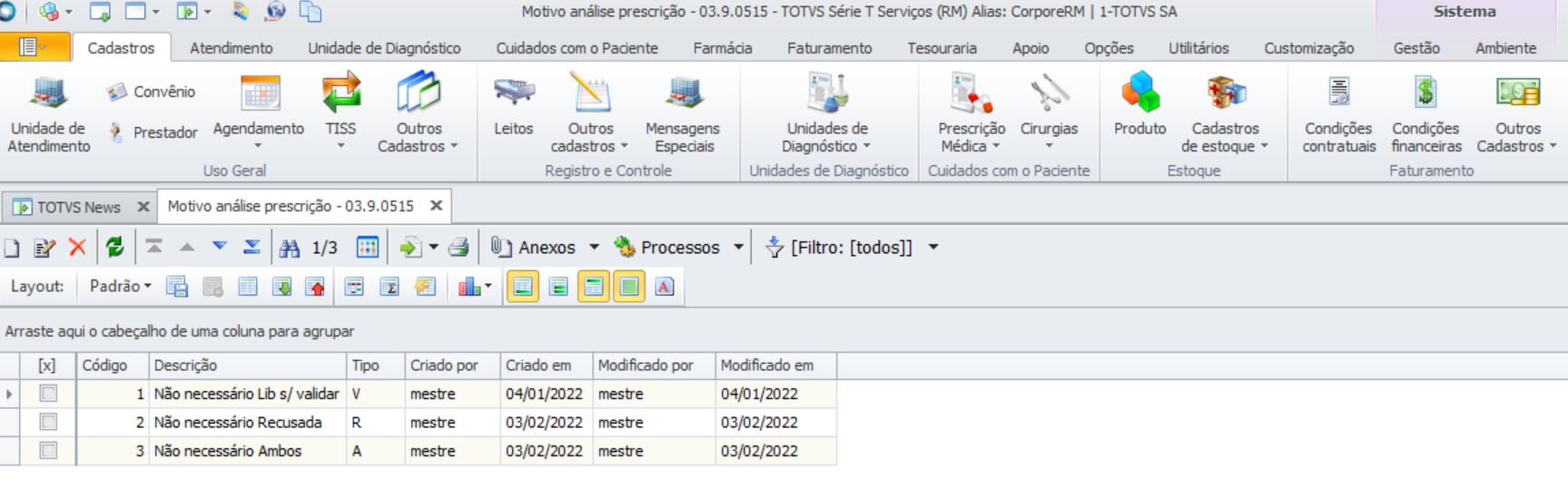Sort by Descrição column header

(x=248, y=366)
